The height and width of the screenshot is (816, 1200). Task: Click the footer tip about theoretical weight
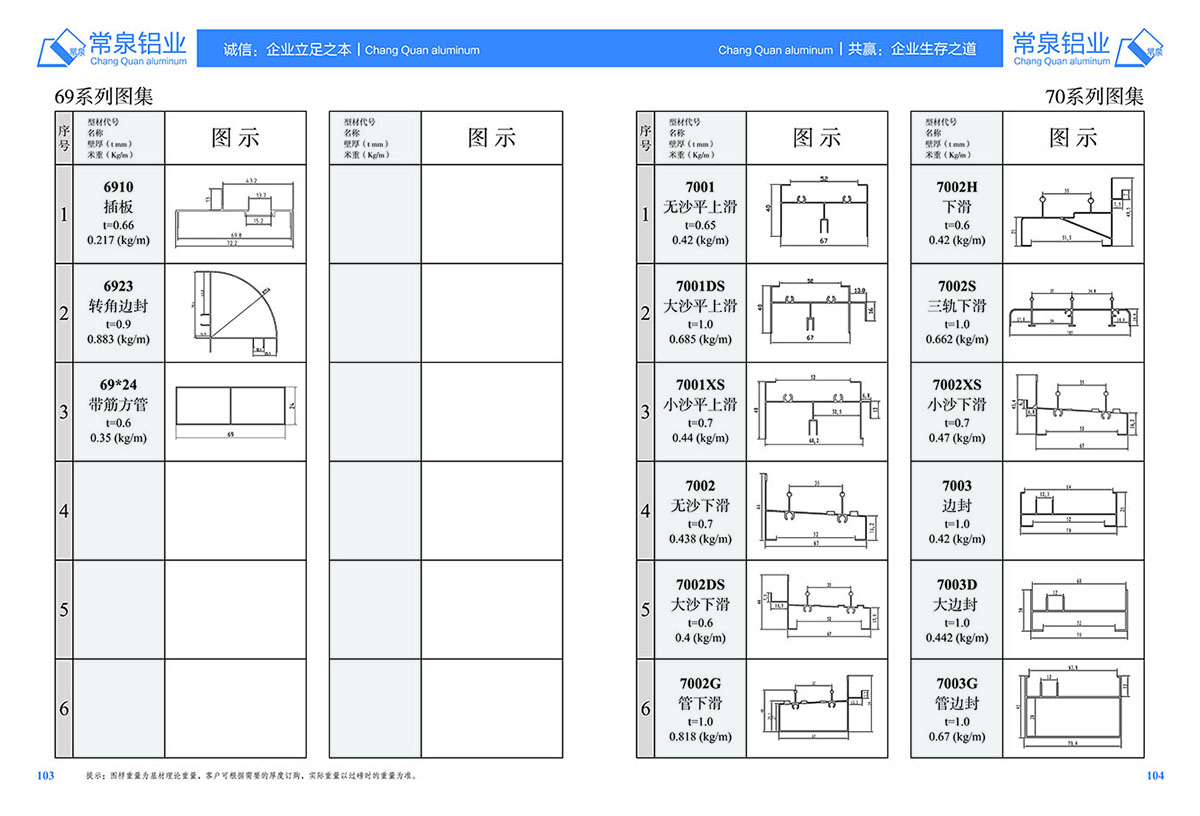[x=251, y=776]
